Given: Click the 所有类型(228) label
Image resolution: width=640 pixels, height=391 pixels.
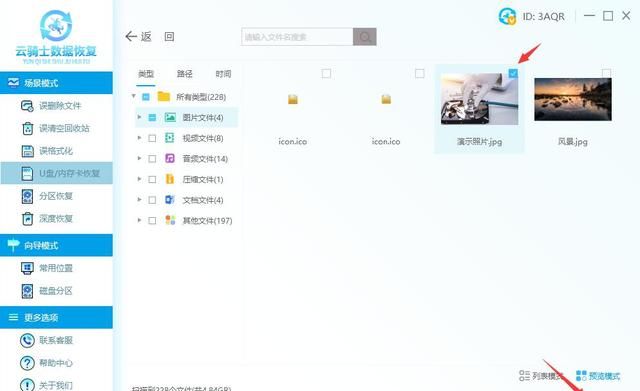Looking at the screenshot, I should (201, 97).
